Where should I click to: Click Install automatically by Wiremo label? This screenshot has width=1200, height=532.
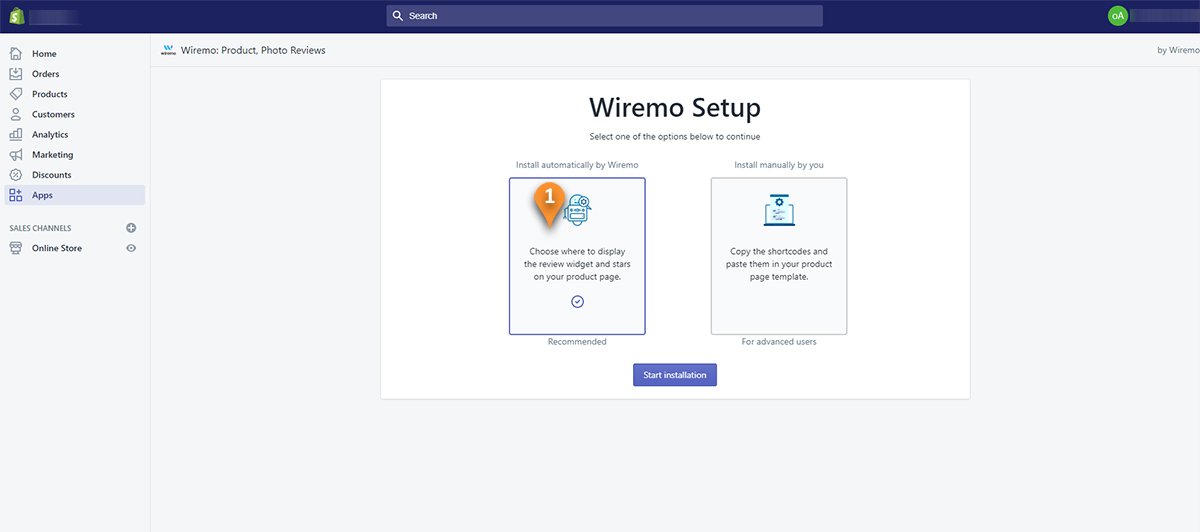(x=577, y=165)
